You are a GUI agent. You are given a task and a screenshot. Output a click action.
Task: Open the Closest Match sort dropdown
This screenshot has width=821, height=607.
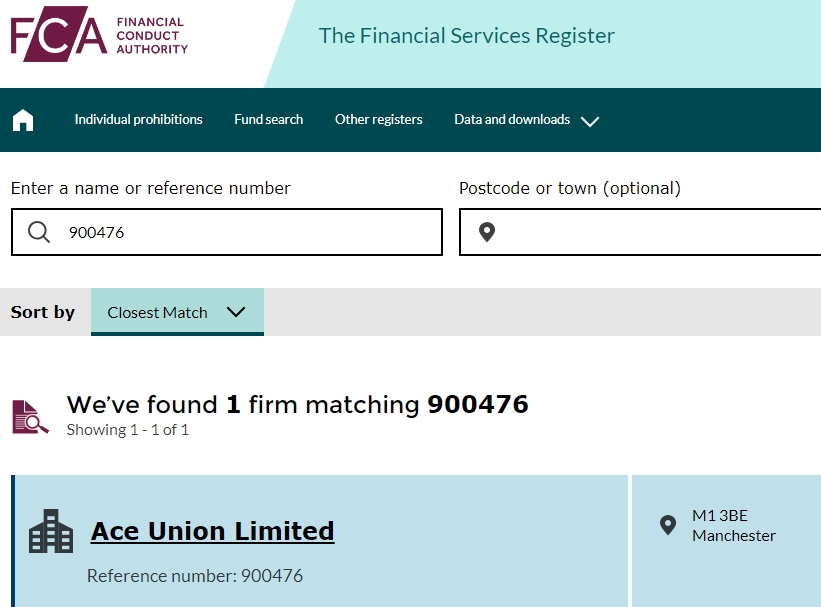pyautogui.click(x=177, y=312)
